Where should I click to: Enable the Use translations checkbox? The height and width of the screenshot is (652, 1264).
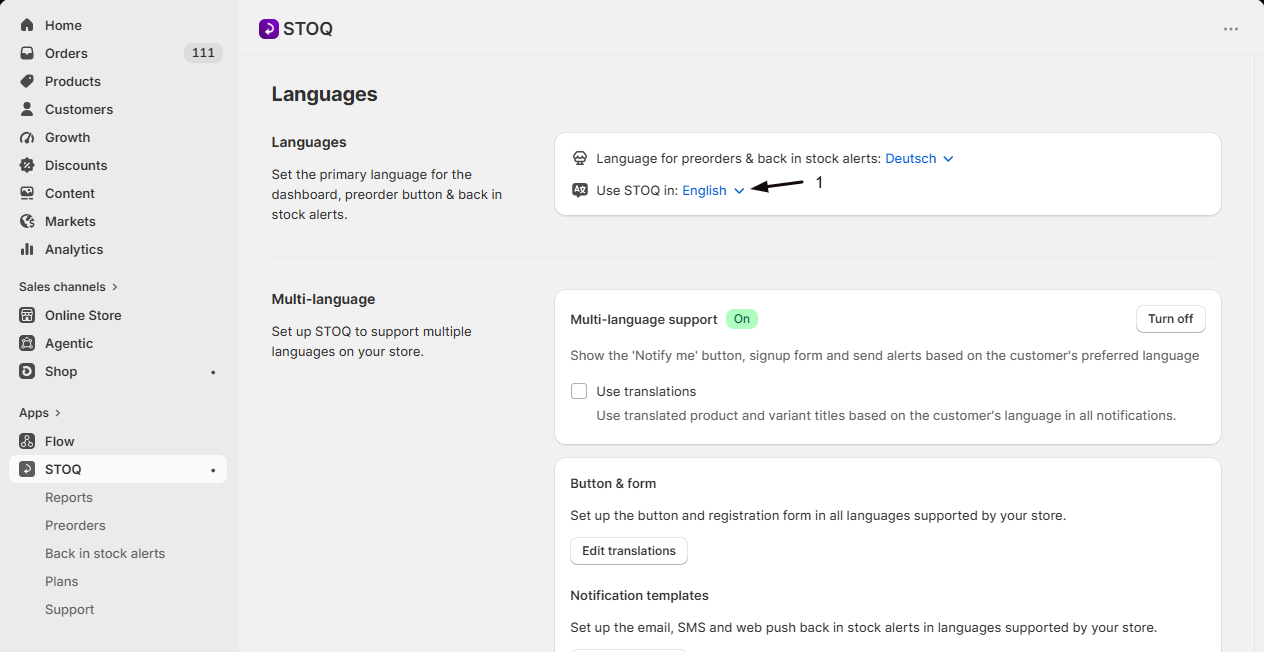click(579, 391)
